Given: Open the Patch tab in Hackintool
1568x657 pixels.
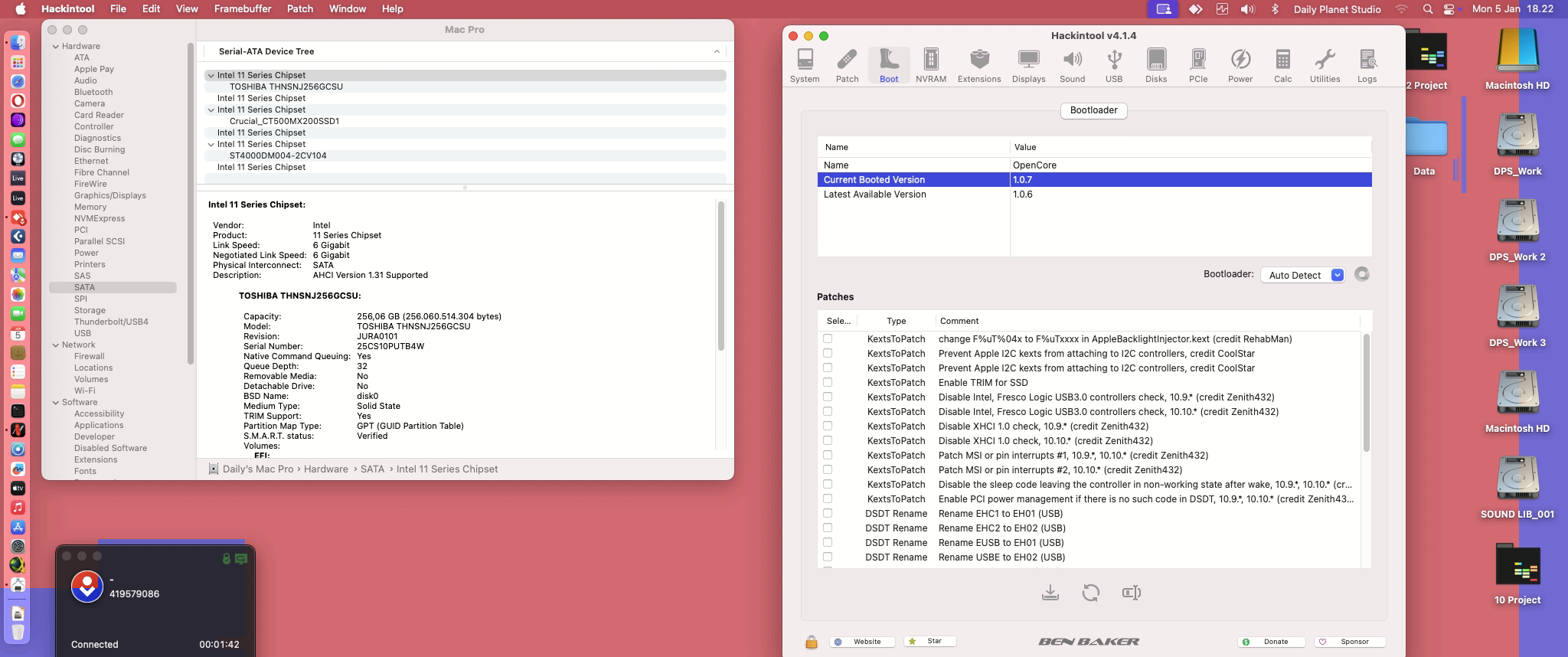Looking at the screenshot, I should click(x=847, y=66).
